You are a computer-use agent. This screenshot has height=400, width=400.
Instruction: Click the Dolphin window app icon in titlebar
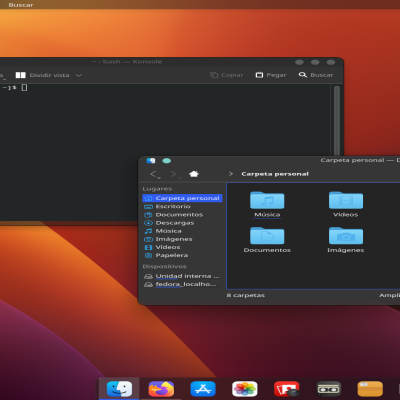pyautogui.click(x=151, y=161)
